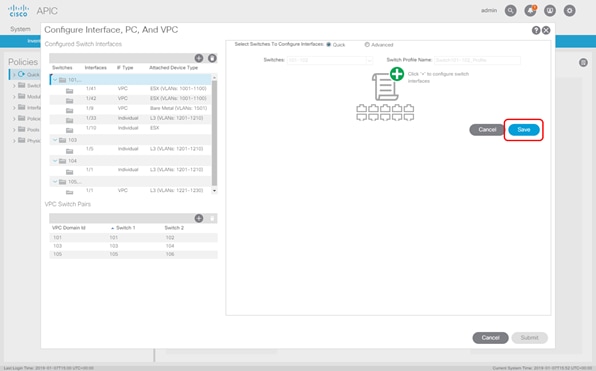Screen dimensions: 596x371
Task: Close the Configure Interface dialog with X icon
Action: 546,30
